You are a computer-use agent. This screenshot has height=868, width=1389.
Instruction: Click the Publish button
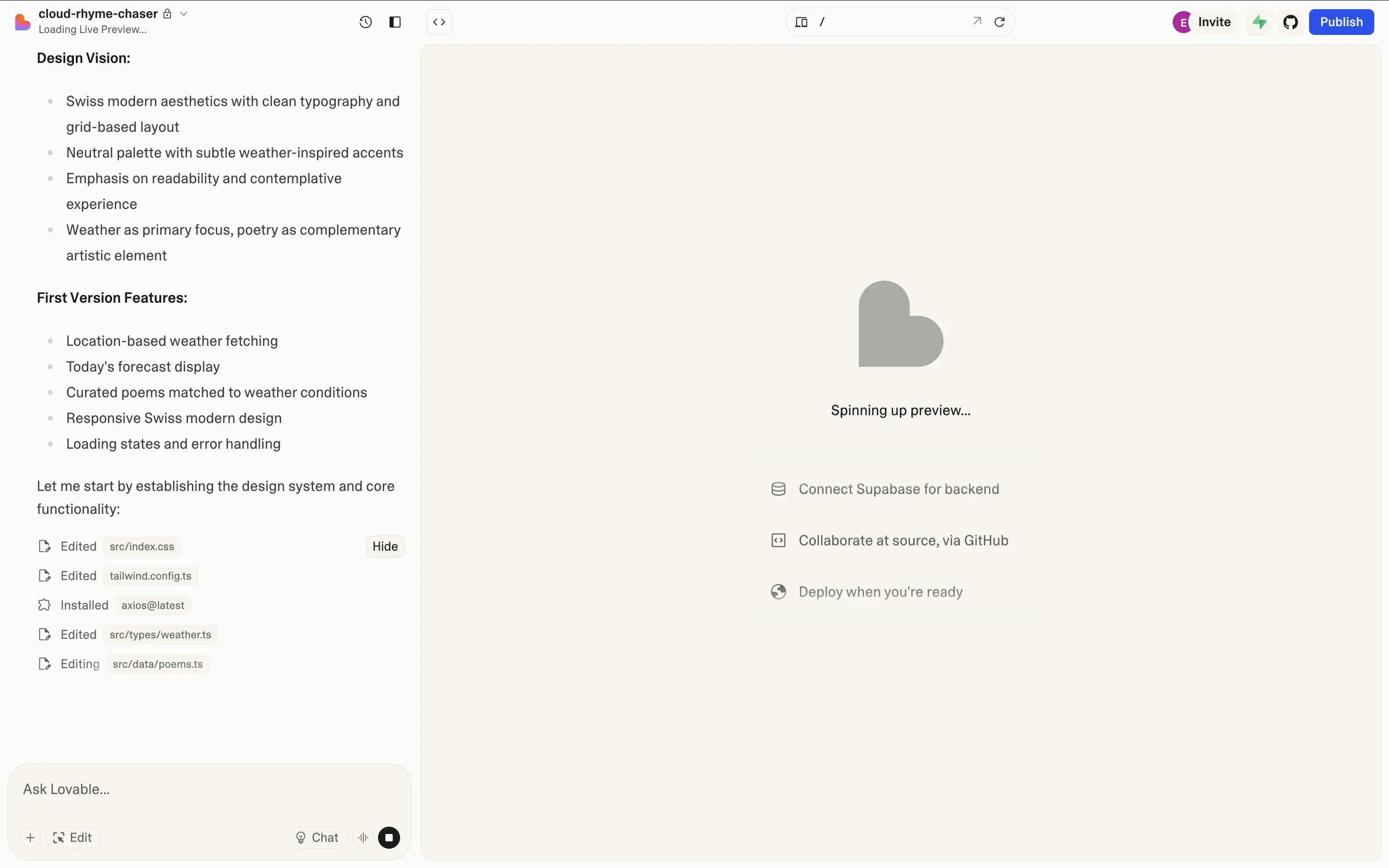1341,22
